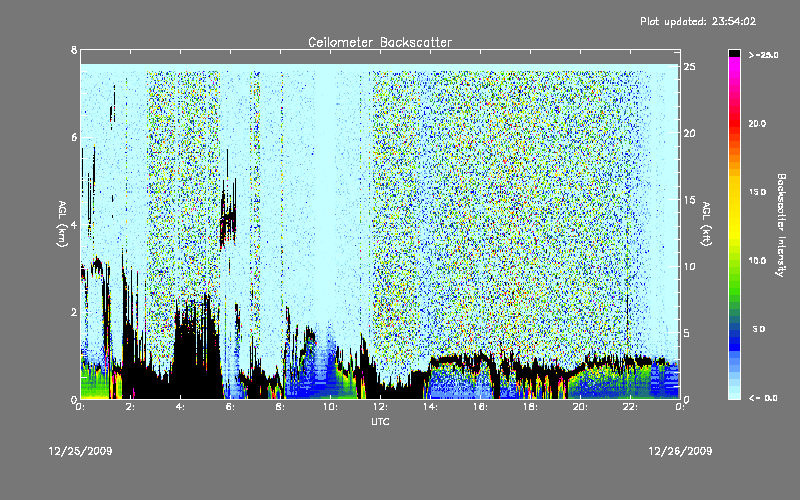Click the 15.0 colorbar value label
The width and height of the screenshot is (800, 500).
pos(757,192)
